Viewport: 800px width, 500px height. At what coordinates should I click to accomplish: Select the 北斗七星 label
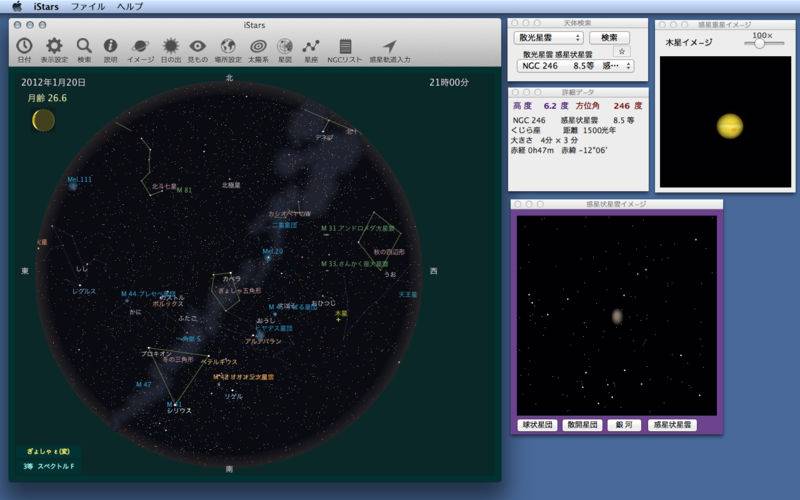click(164, 186)
